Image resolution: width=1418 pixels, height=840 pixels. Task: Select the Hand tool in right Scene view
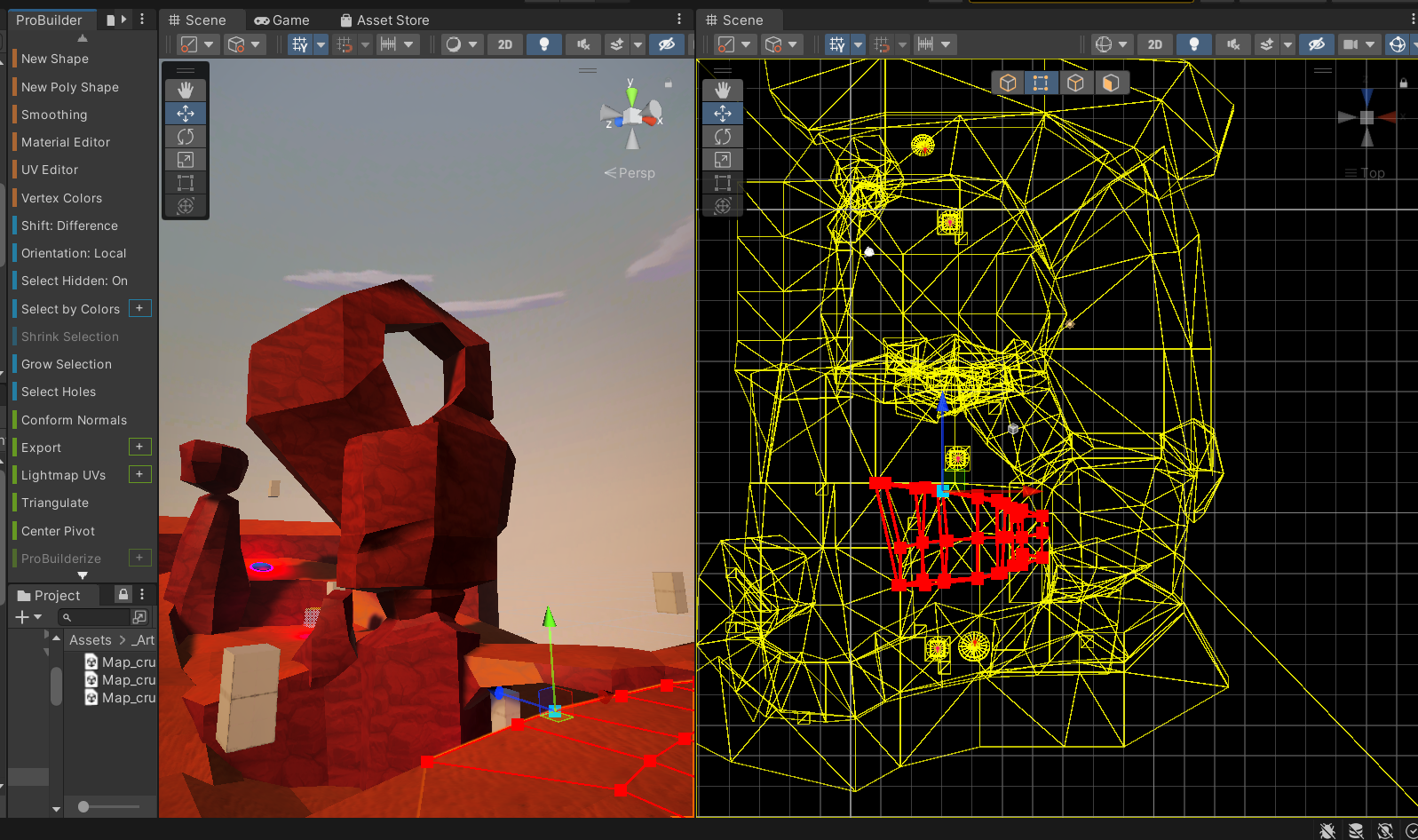tap(723, 90)
